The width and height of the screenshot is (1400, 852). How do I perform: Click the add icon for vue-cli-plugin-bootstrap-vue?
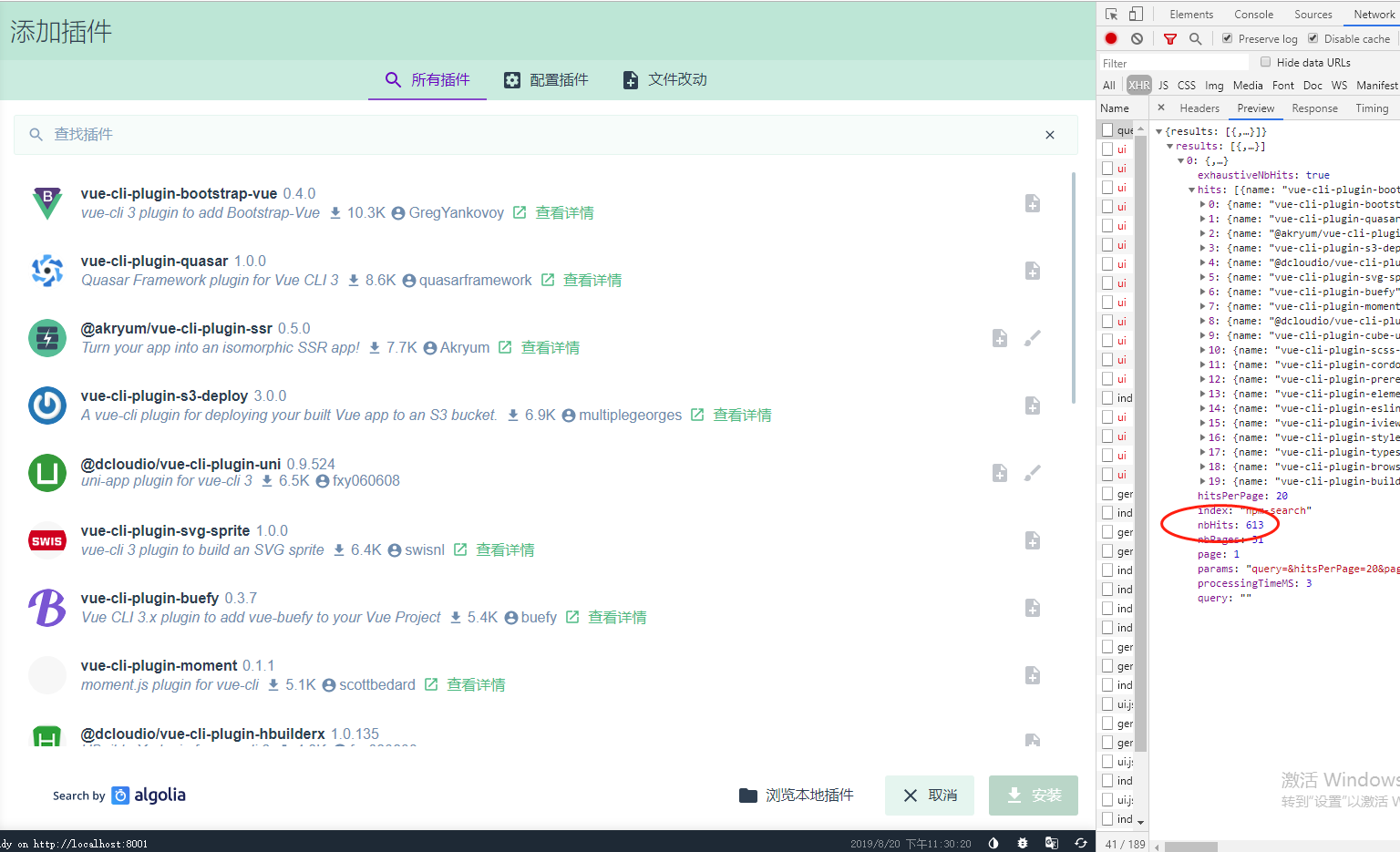[1033, 203]
